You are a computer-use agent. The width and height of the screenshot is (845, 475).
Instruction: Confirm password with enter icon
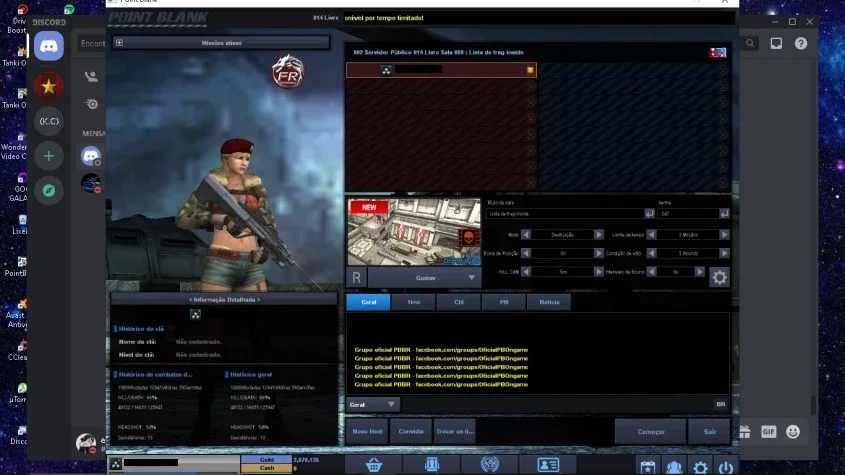point(724,214)
